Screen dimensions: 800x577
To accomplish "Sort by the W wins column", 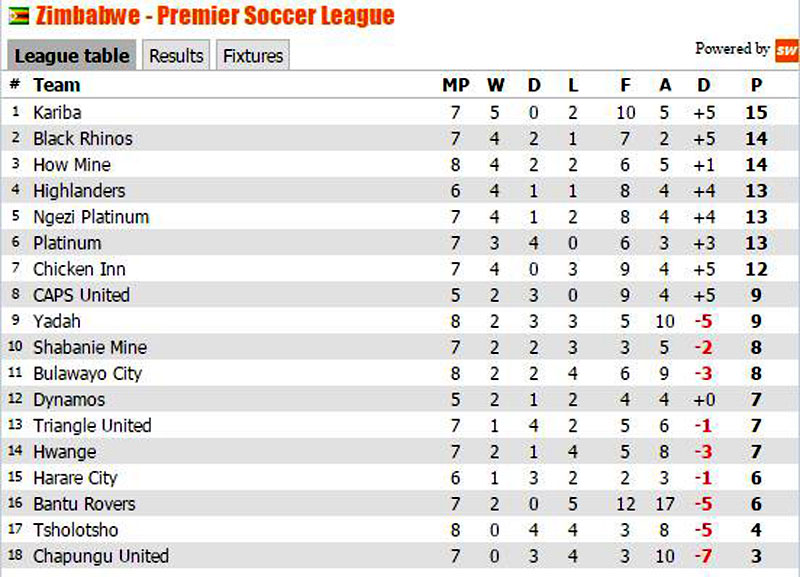I will pos(496,85).
